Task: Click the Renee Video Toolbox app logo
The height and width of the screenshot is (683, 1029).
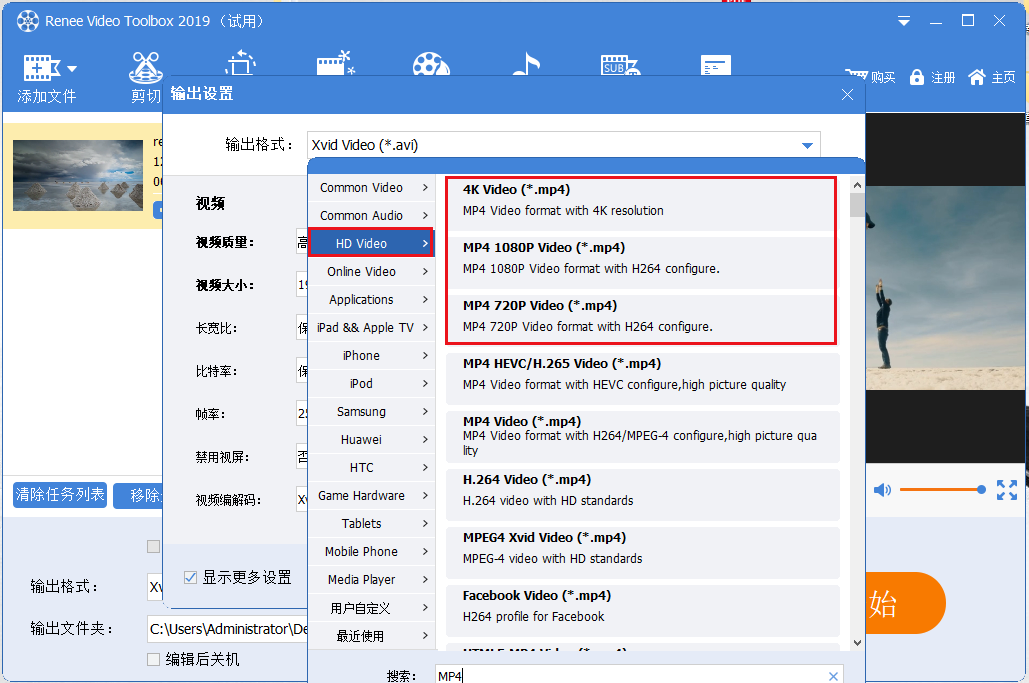Action: [x=28, y=21]
